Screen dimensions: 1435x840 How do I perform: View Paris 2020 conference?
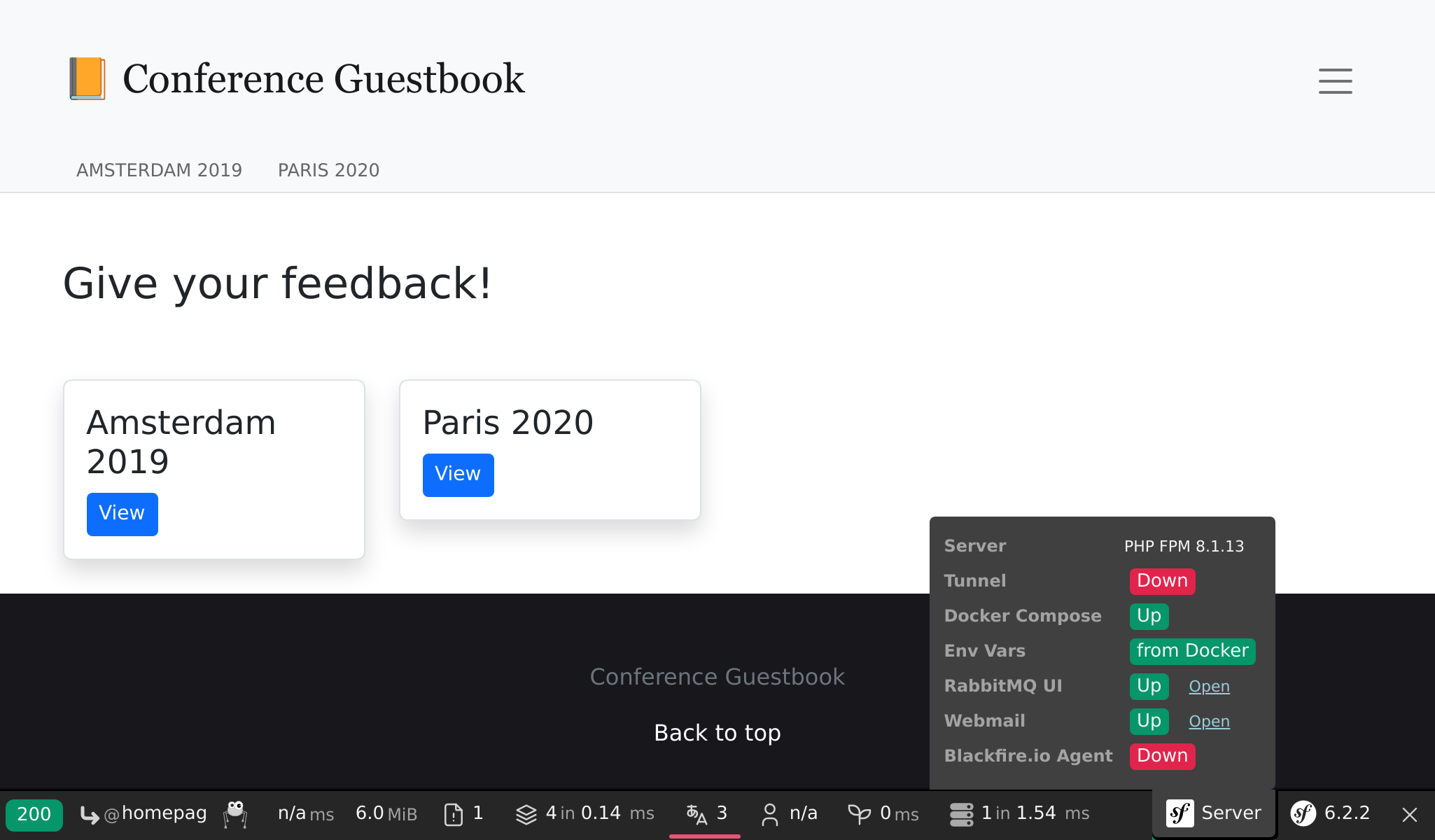pos(457,473)
